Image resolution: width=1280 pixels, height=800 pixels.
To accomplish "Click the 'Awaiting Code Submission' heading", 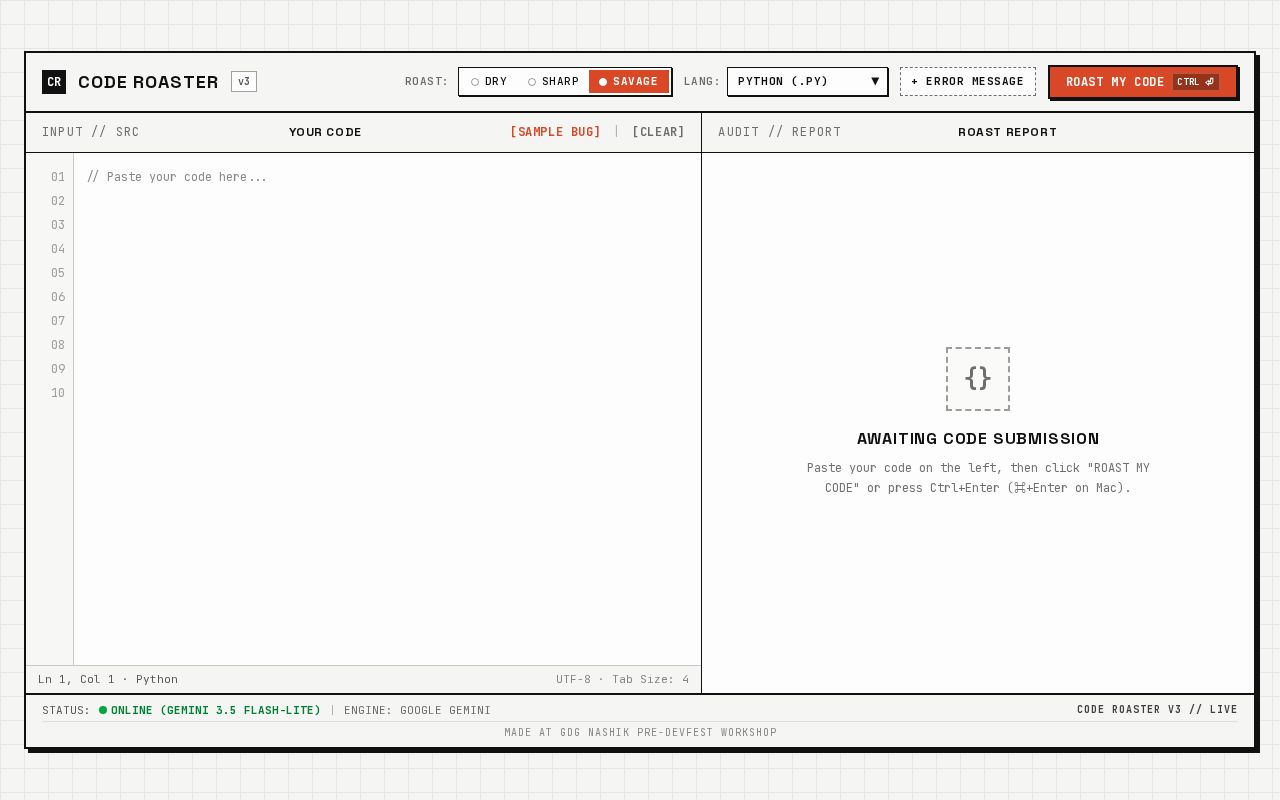I will [978, 439].
